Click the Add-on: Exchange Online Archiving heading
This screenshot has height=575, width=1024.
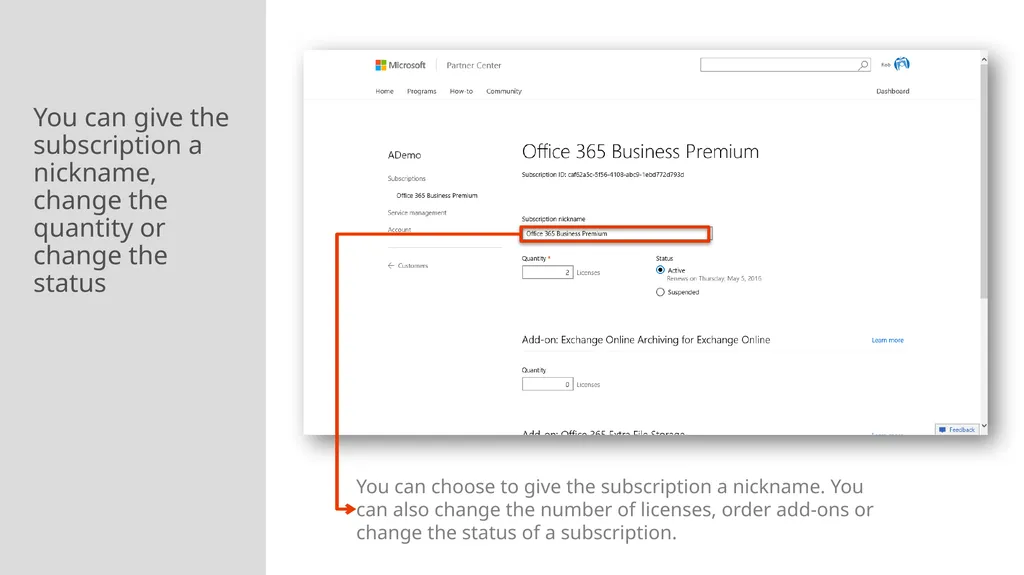coord(646,340)
